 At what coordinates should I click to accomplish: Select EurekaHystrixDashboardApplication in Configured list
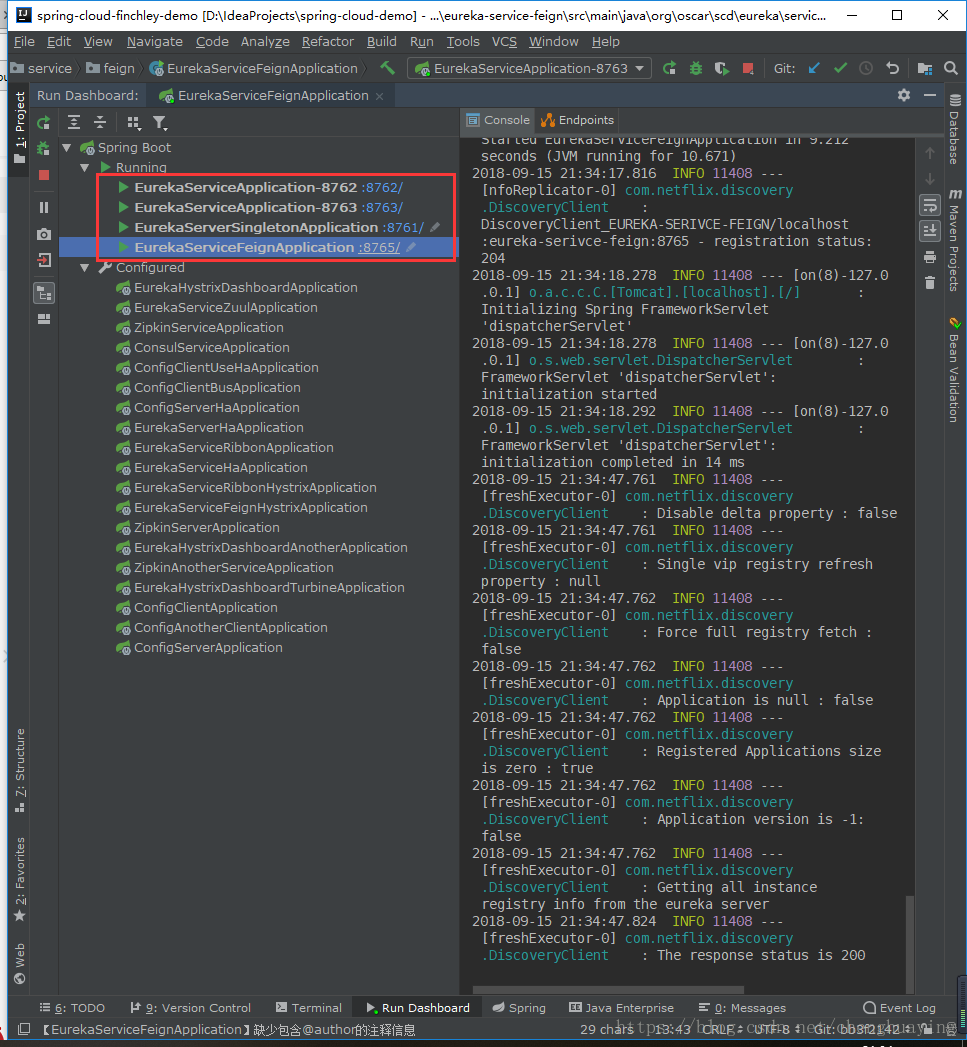point(246,288)
